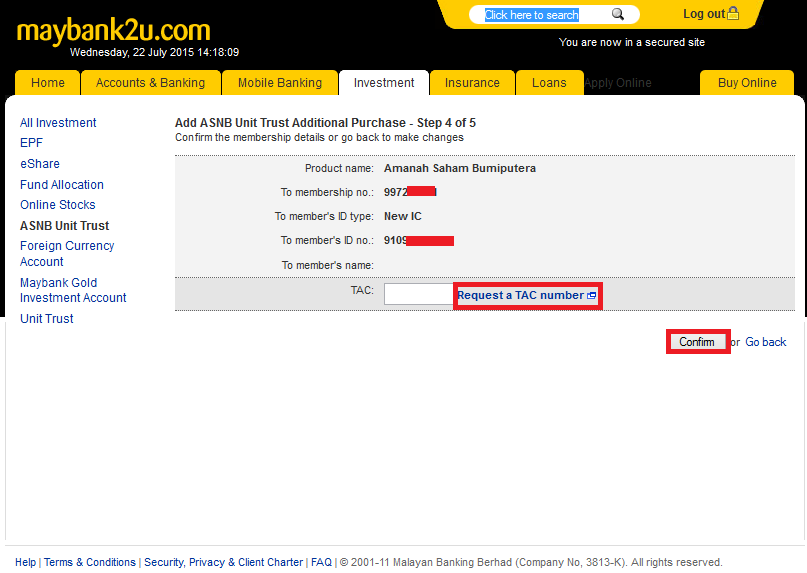Open Online Stocks in the sidebar
Screen dimensions: 807x573
click(x=58, y=204)
